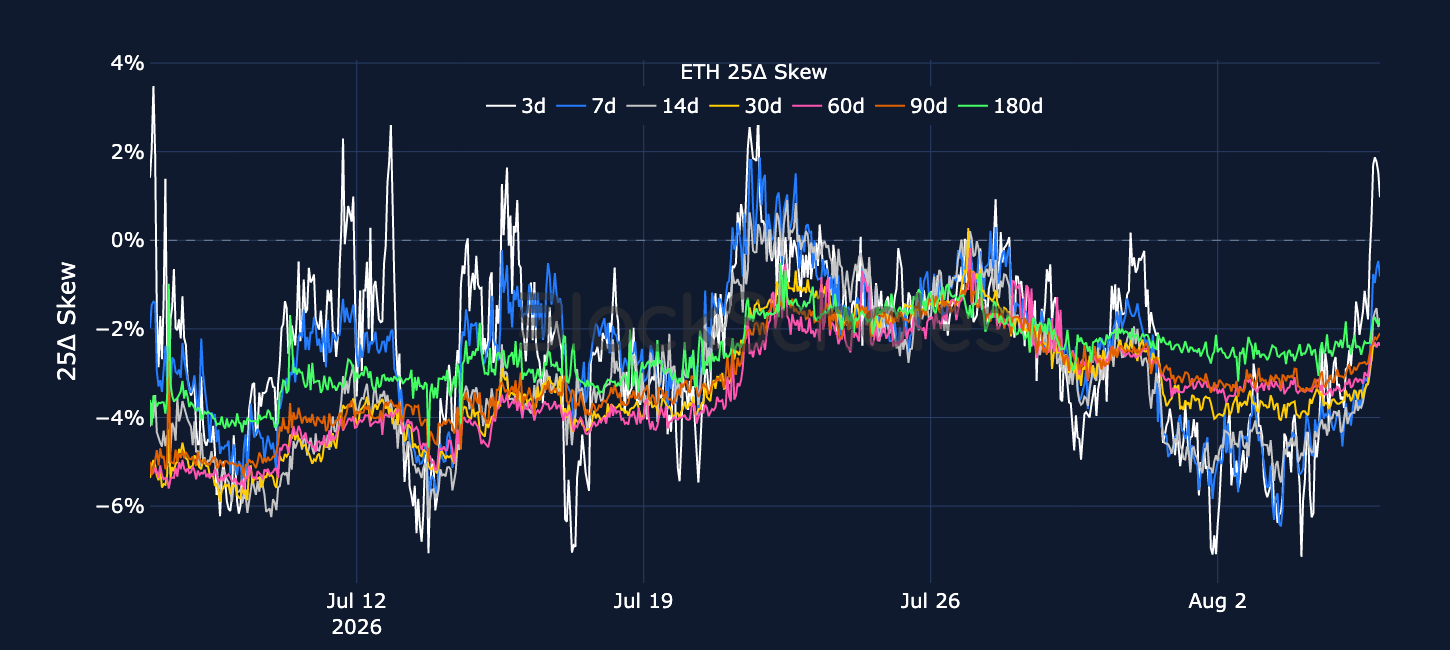
Task: Click the 4% y-axis label
Action: point(128,63)
